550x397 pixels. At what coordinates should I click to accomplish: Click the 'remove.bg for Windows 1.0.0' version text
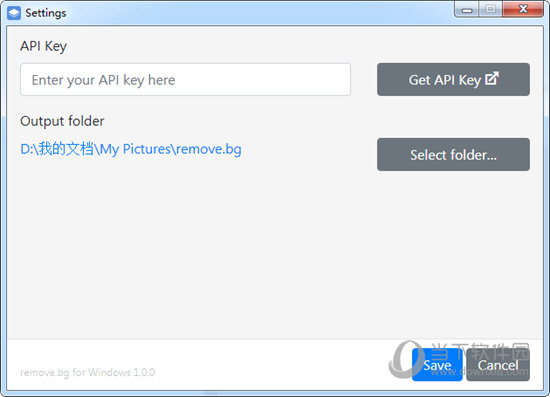click(88, 372)
